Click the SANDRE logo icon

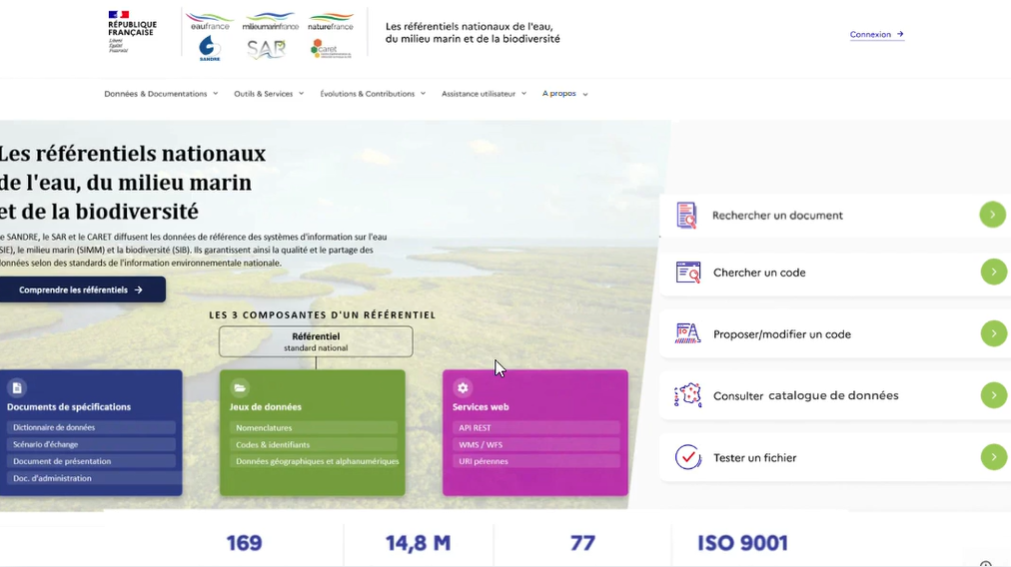tap(210, 48)
